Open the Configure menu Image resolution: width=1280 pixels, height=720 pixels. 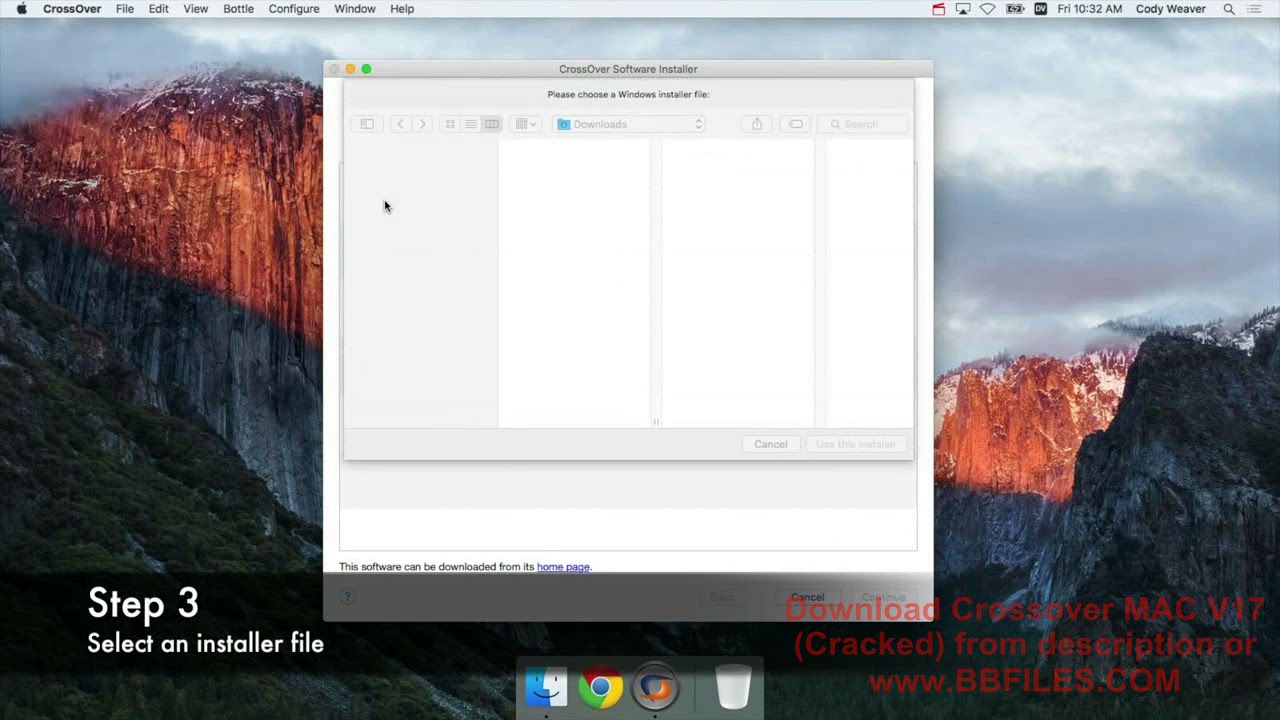tap(294, 9)
